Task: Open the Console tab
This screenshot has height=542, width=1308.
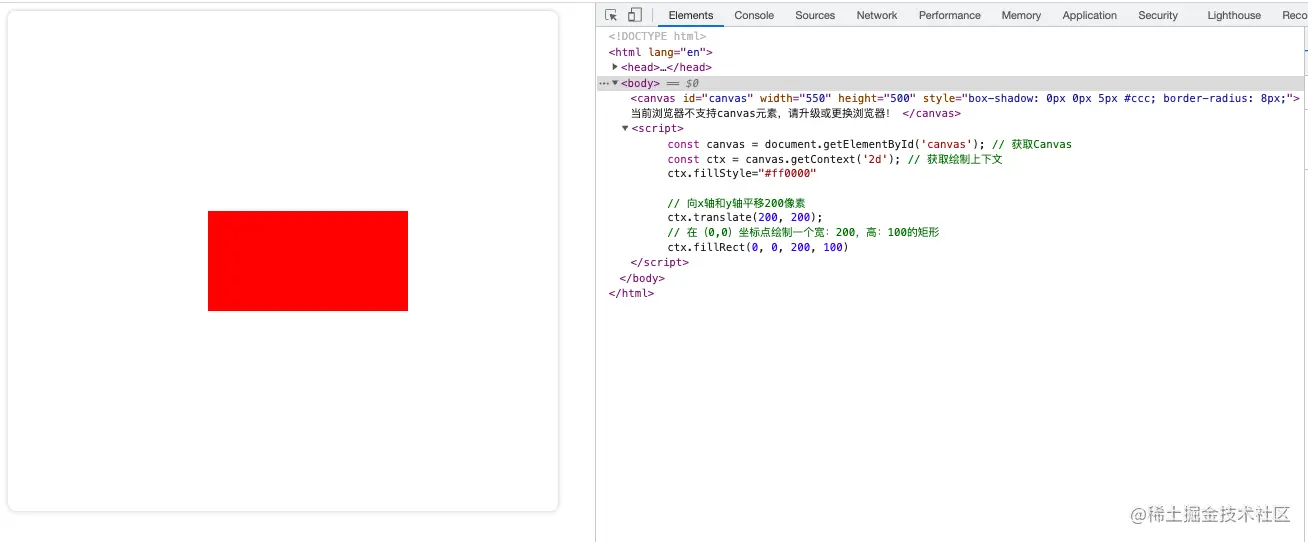Action: click(754, 15)
